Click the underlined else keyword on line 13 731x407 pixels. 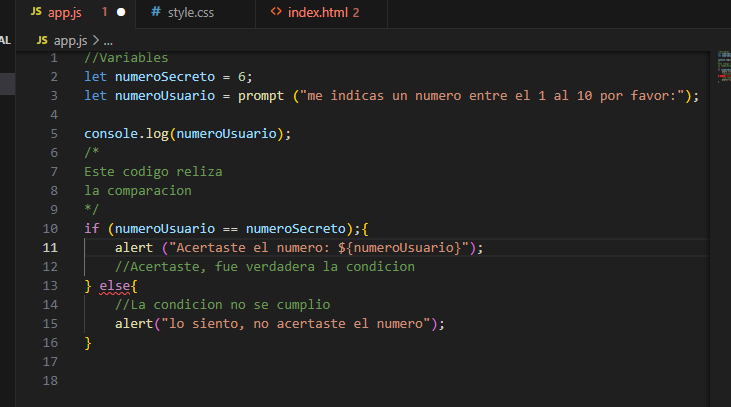(115, 286)
